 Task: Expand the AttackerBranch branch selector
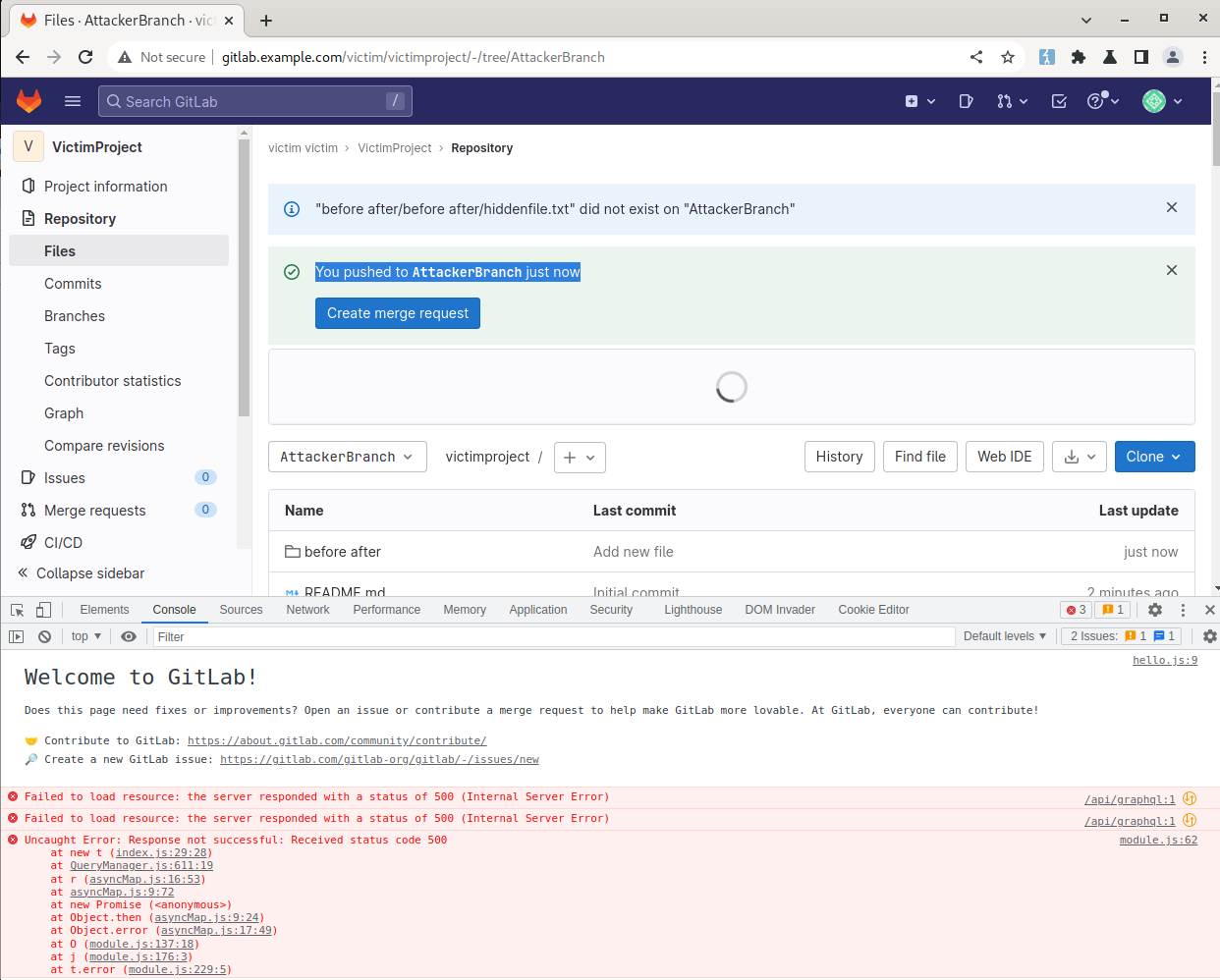pyautogui.click(x=347, y=457)
